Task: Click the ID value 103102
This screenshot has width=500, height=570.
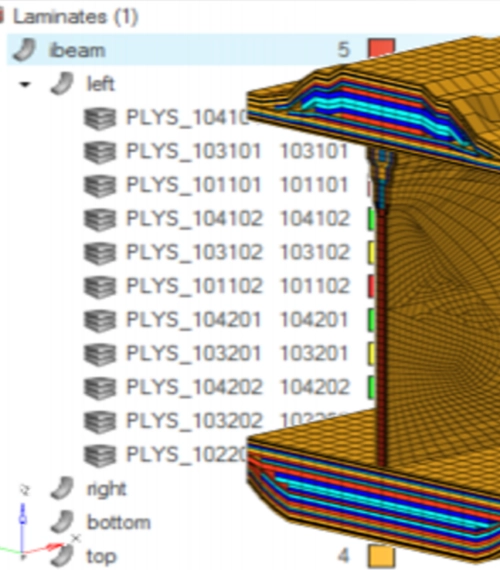Action: [x=315, y=252]
